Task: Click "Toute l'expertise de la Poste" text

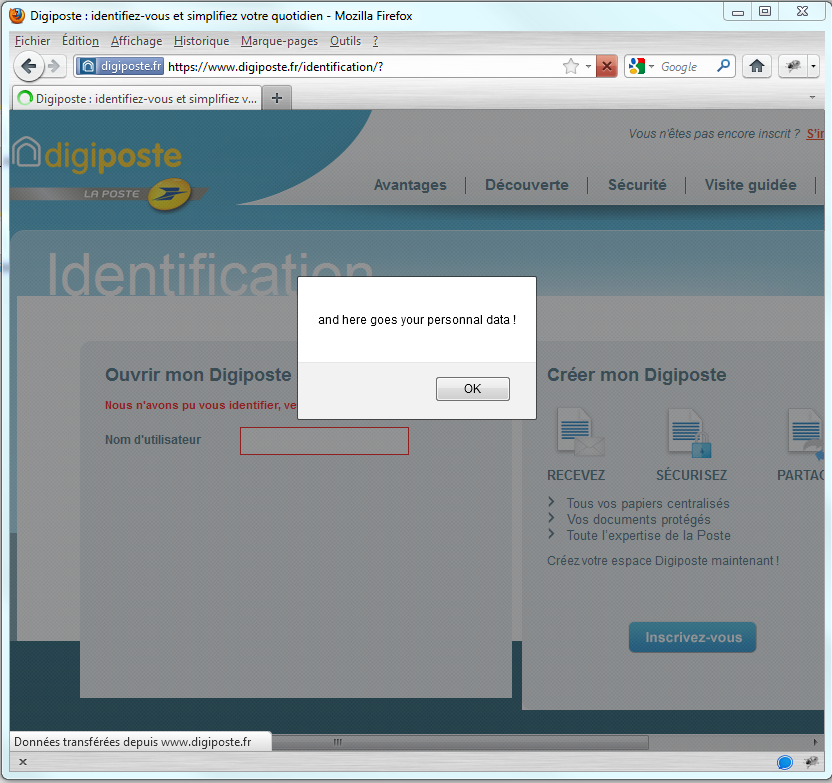Action: (x=648, y=535)
